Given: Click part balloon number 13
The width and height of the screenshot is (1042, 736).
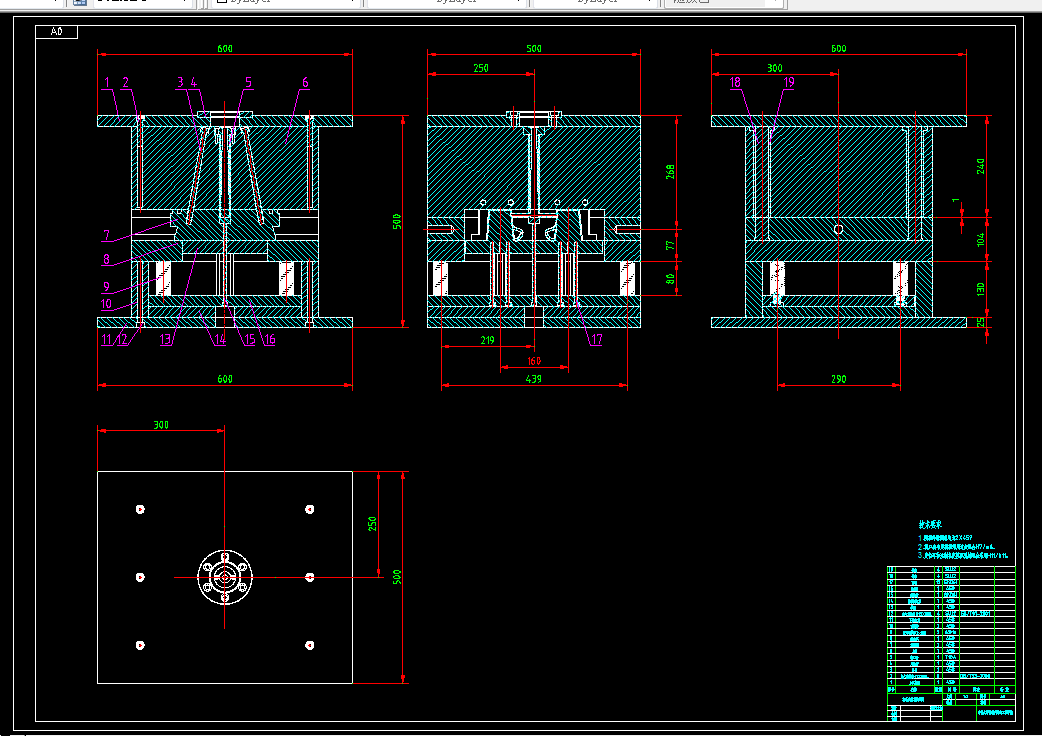Looking at the screenshot, I should [x=165, y=339].
